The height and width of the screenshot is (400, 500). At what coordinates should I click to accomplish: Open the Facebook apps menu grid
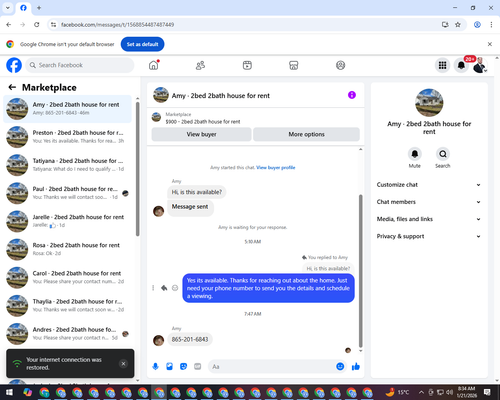tap(442, 65)
